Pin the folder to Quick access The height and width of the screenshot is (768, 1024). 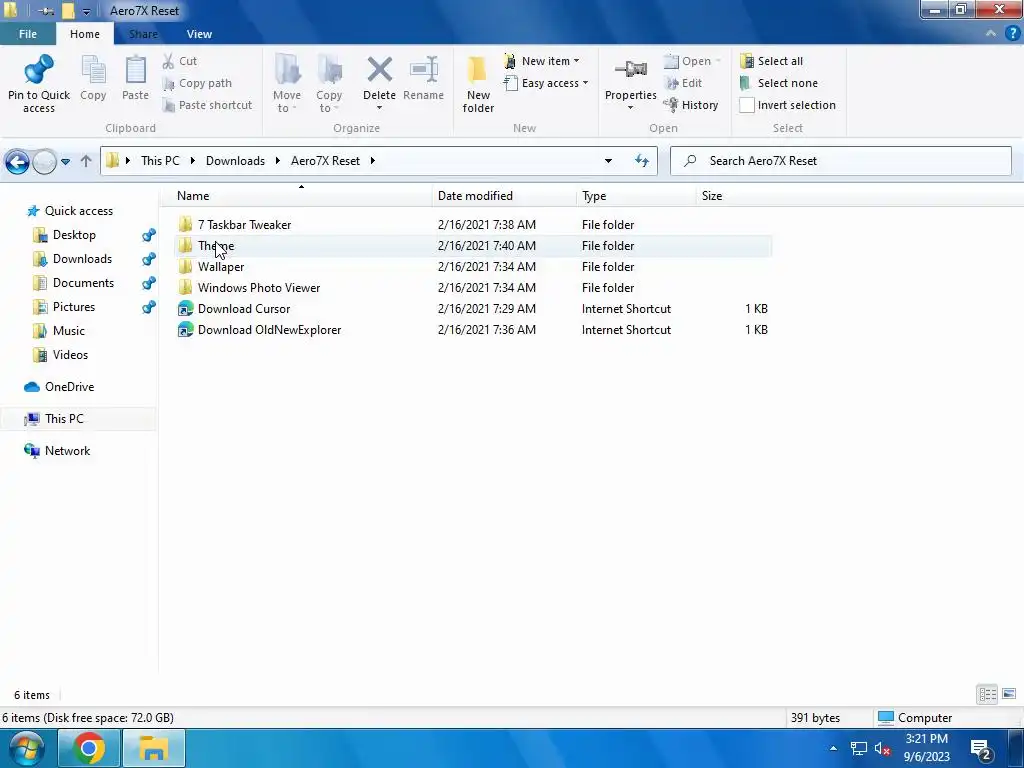click(39, 84)
